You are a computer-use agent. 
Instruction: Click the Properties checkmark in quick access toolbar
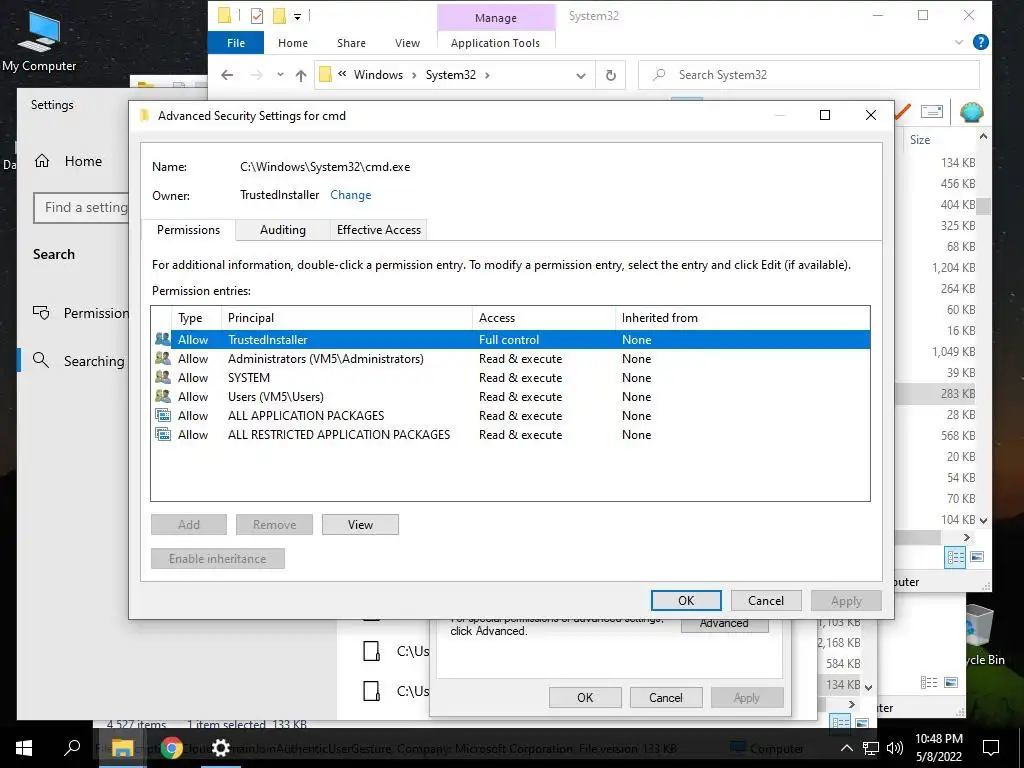(257, 16)
